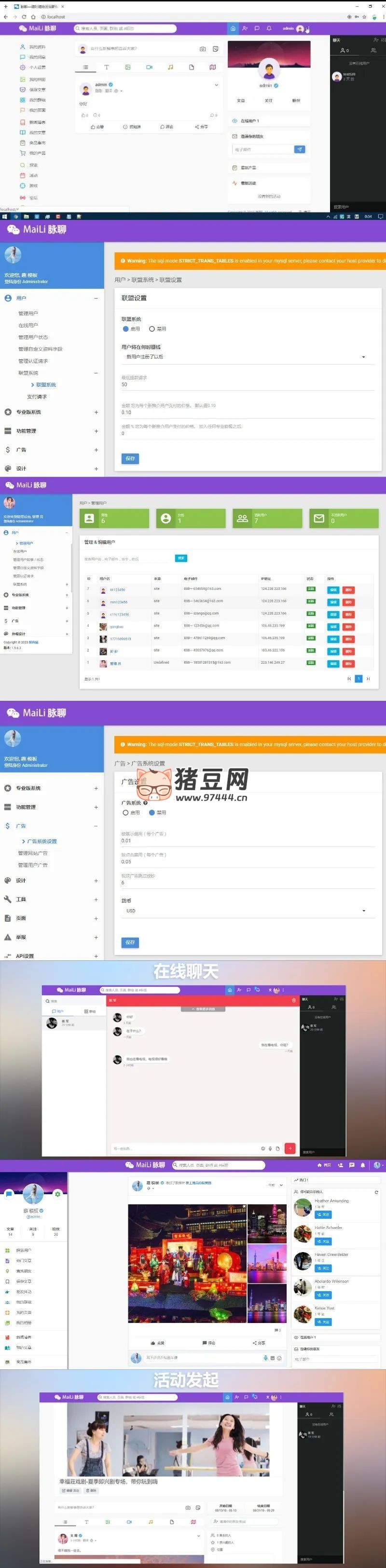
Task: Click the Windows Start button on the taskbar
Action: 4,216
